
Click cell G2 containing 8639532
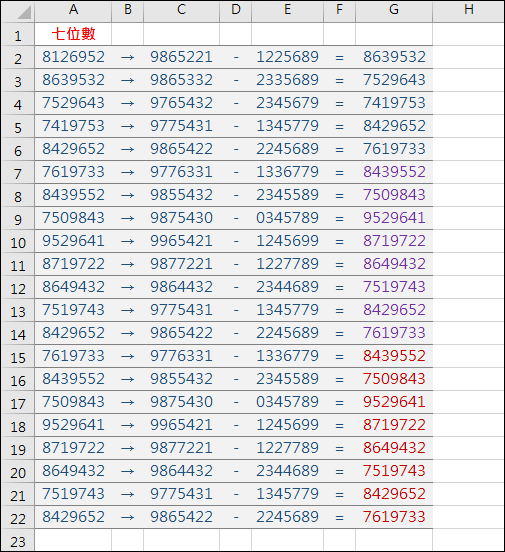point(394,57)
